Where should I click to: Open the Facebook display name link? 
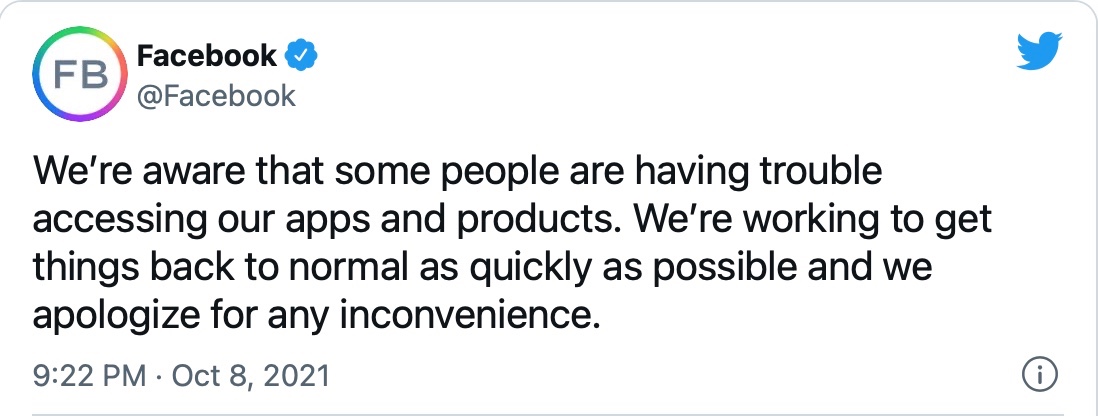206,56
